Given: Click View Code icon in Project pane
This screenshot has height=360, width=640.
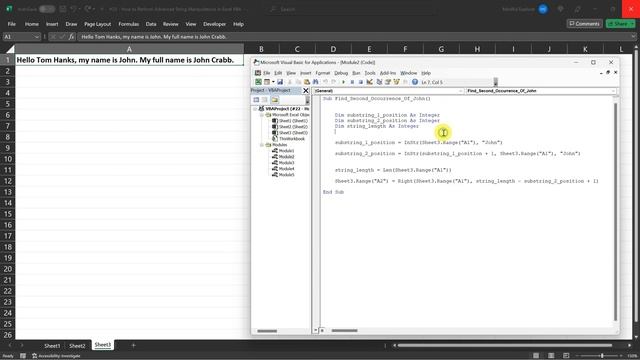Looking at the screenshot, I should 256,100.
